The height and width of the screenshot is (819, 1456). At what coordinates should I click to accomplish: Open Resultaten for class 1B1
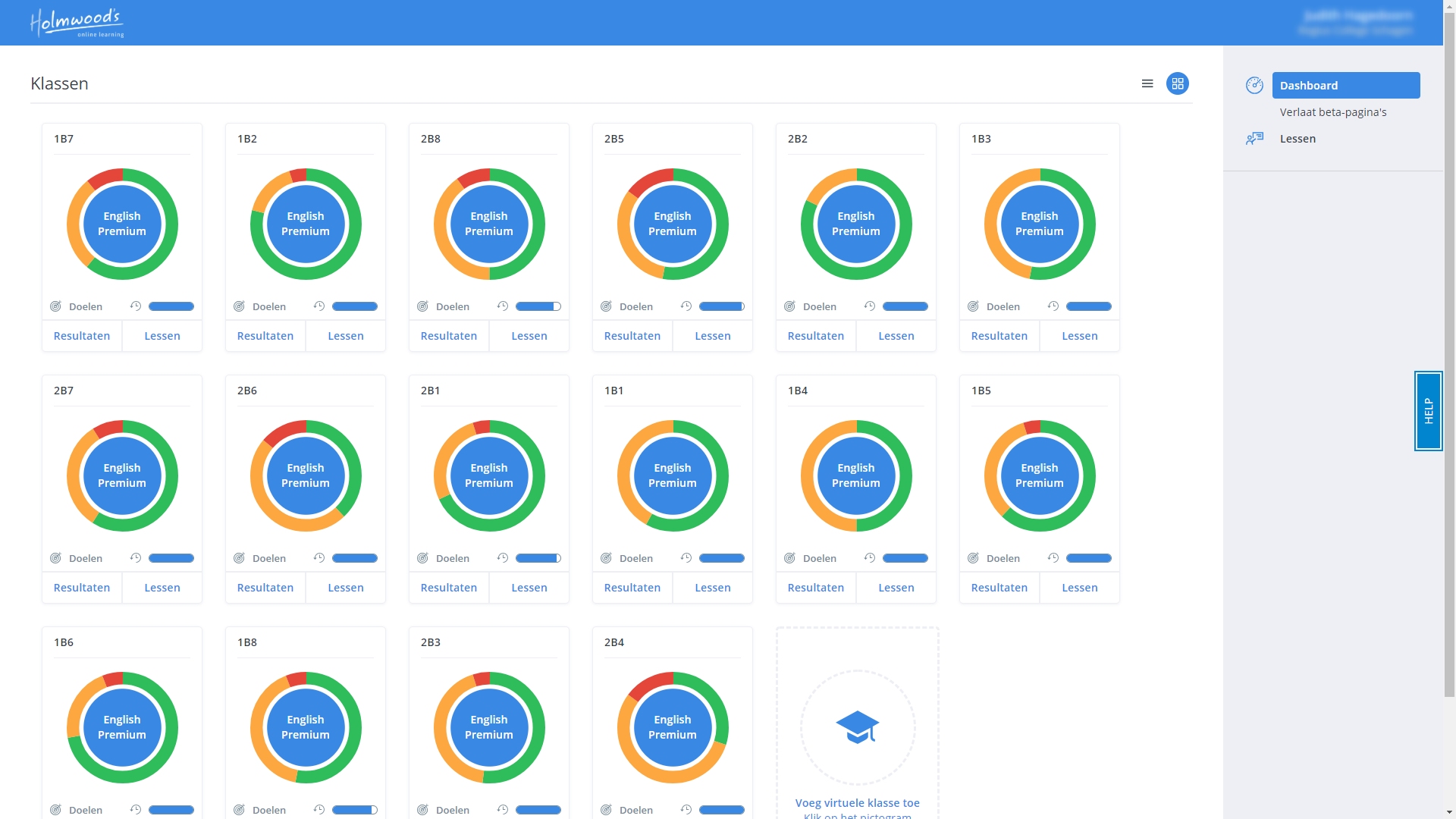coord(632,588)
